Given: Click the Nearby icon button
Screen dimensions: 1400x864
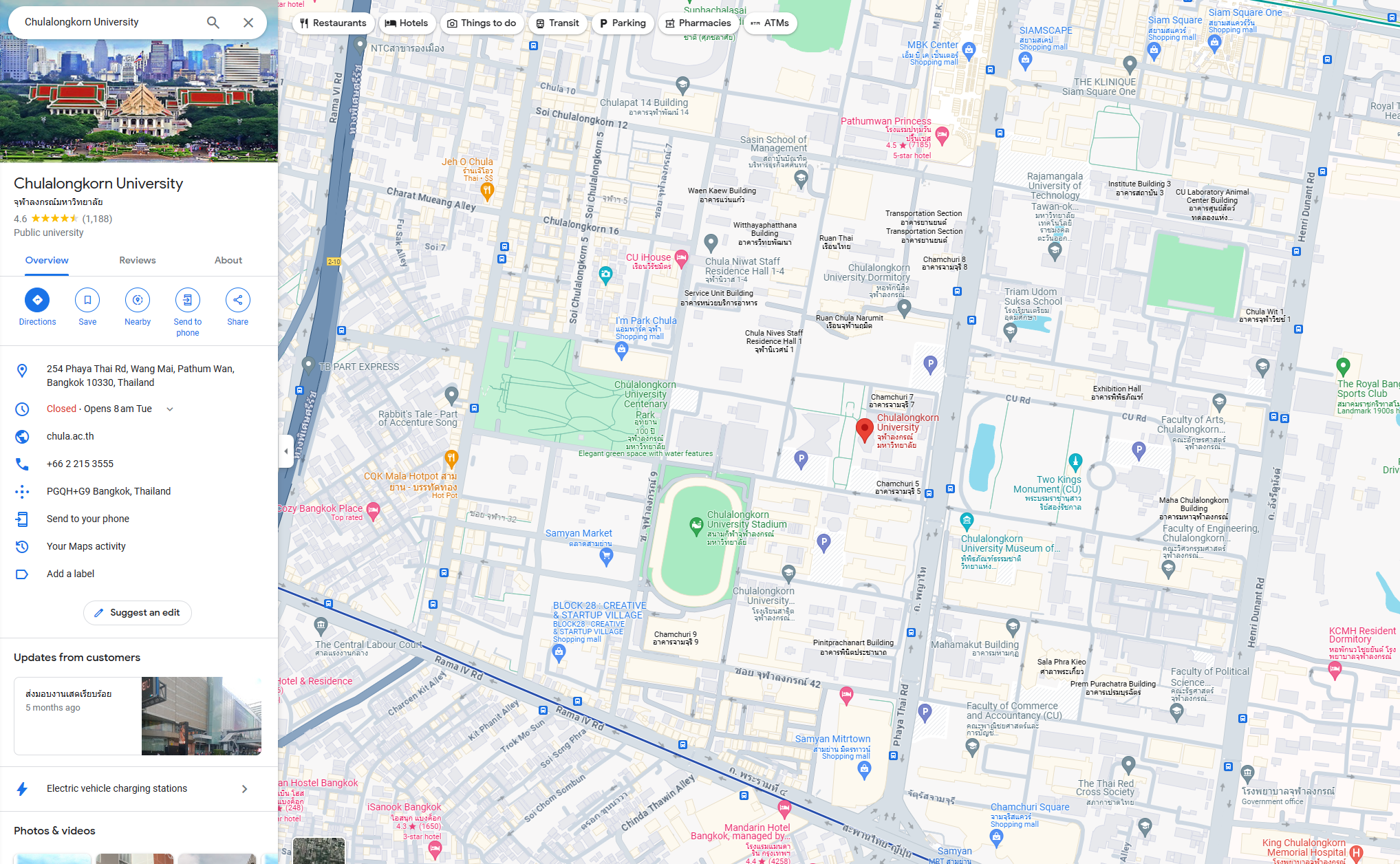Looking at the screenshot, I should (138, 300).
